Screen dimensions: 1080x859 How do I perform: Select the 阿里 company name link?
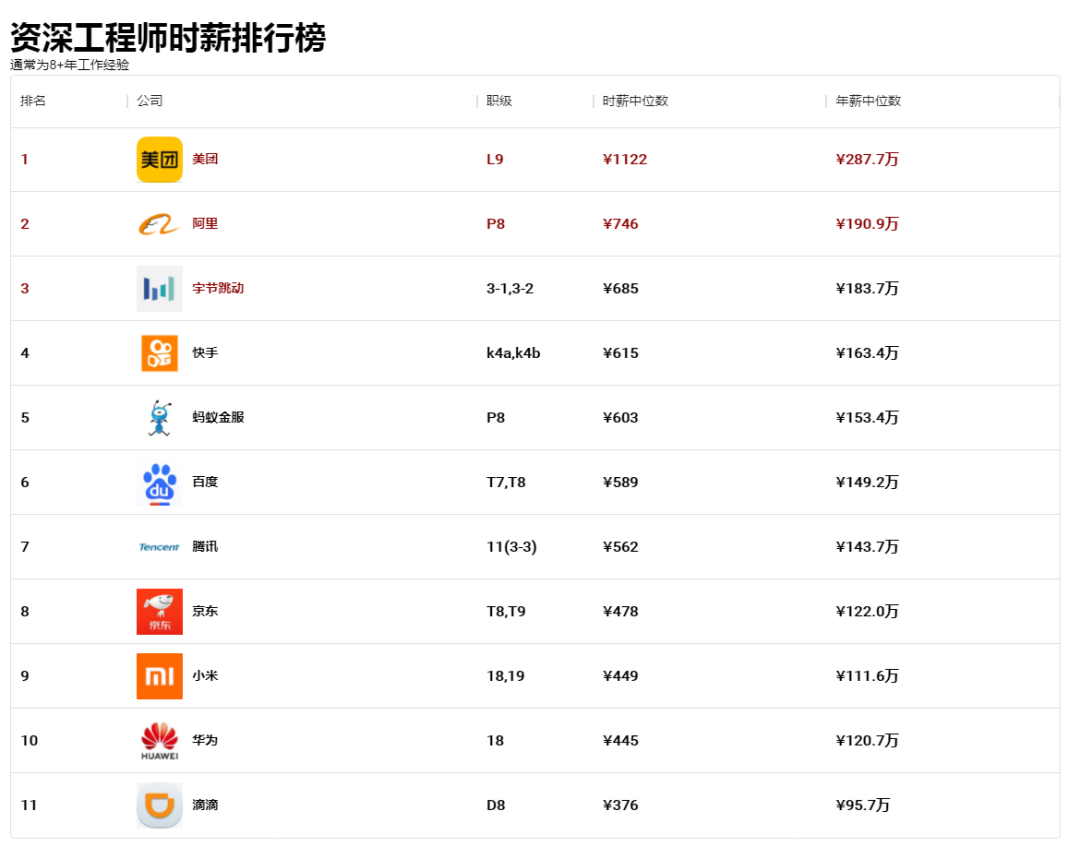[205, 223]
